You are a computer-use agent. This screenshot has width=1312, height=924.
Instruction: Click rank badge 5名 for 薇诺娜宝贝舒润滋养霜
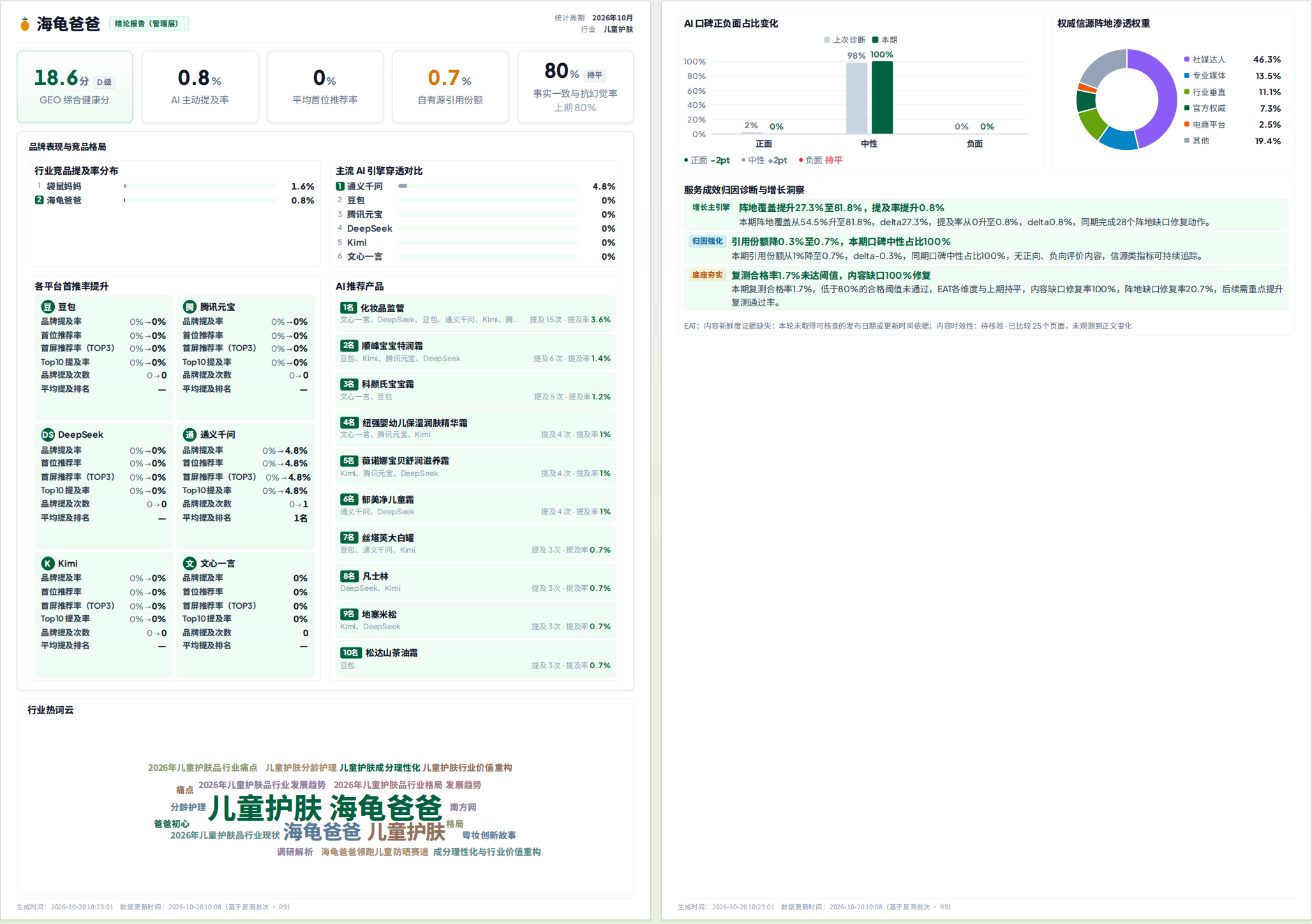(349, 461)
